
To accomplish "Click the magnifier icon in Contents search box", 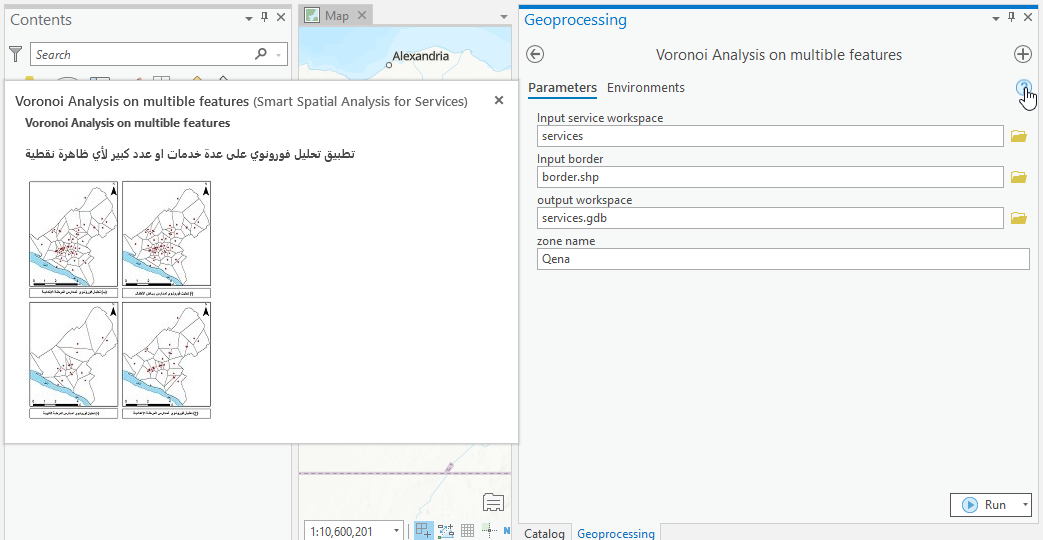I will point(261,54).
